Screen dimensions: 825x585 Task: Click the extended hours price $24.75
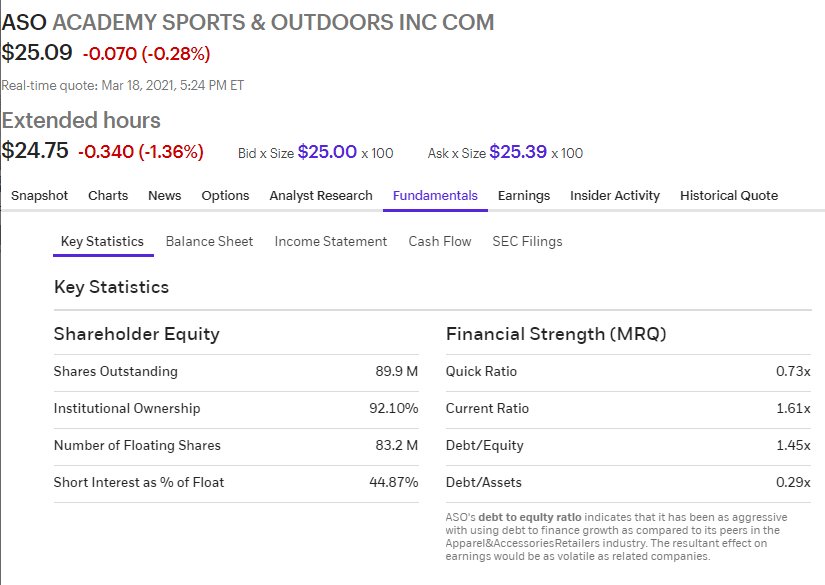point(35,151)
